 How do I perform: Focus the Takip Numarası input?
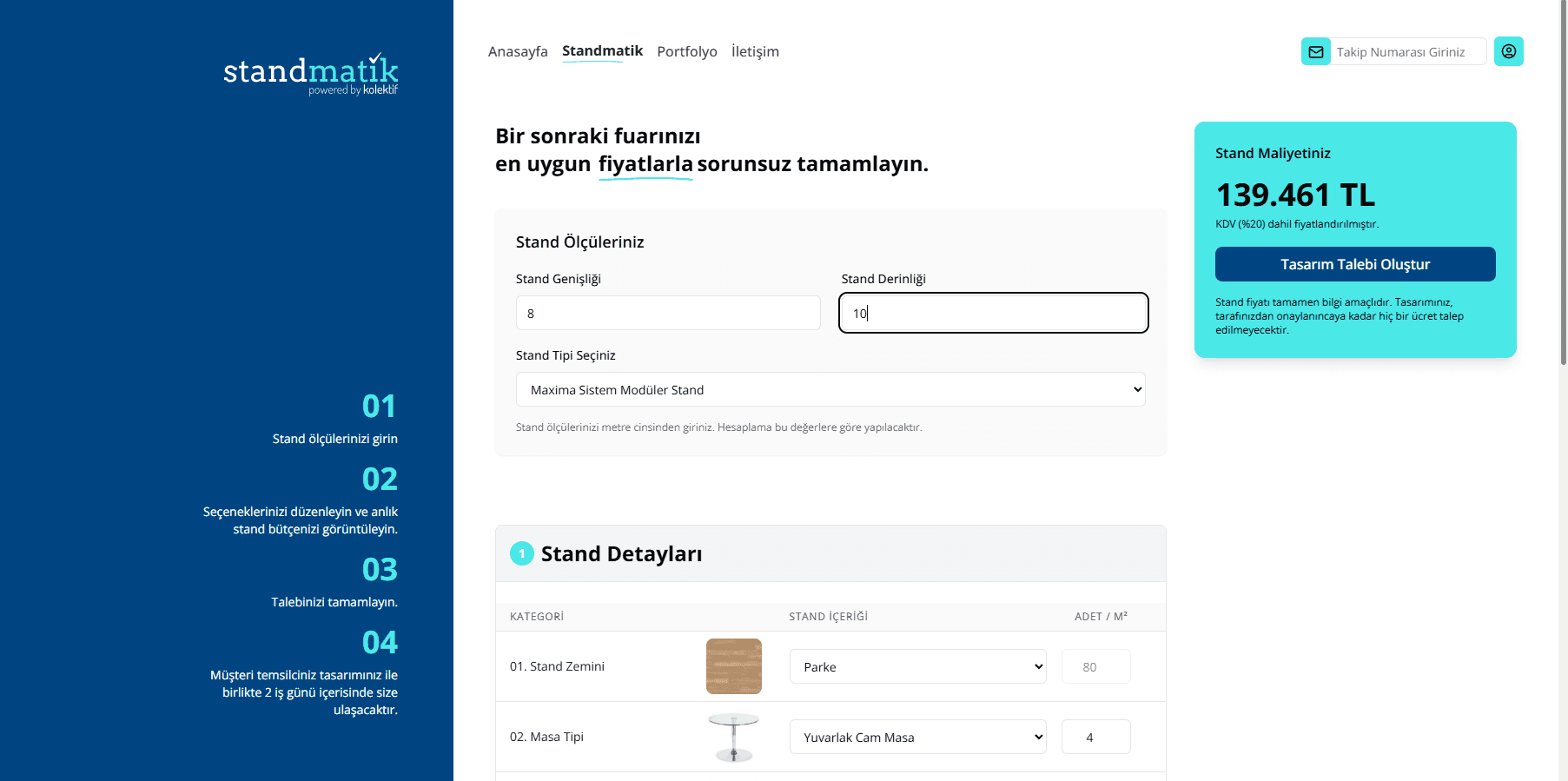coord(1408,52)
